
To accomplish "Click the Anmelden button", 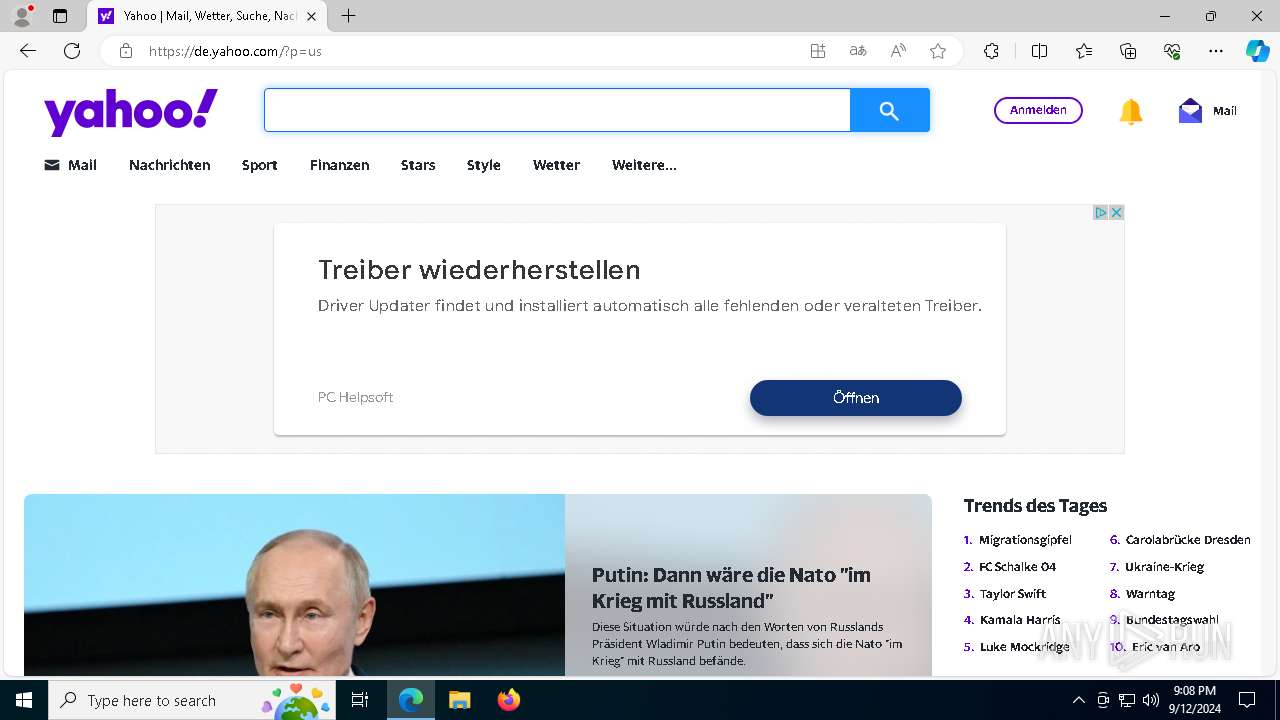I will coord(1038,110).
